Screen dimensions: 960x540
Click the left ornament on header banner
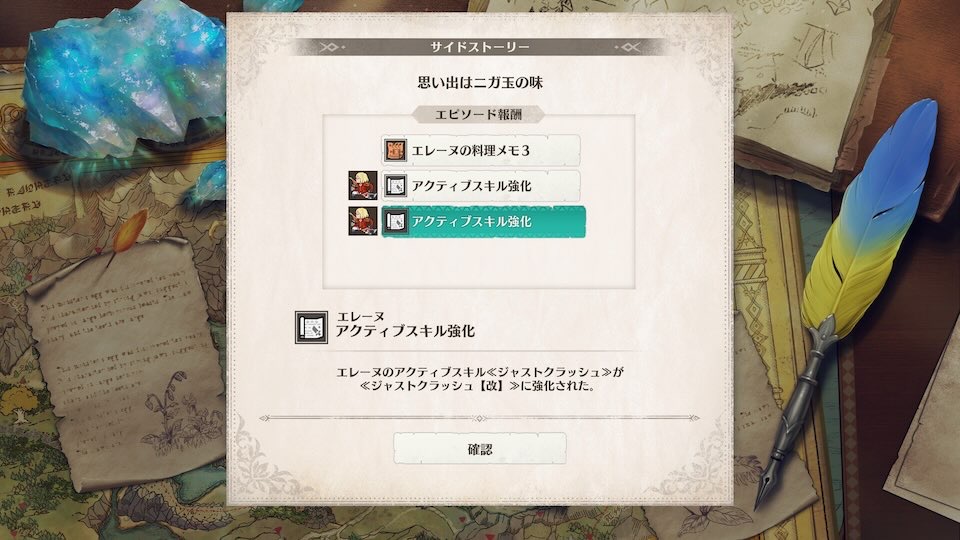331,47
